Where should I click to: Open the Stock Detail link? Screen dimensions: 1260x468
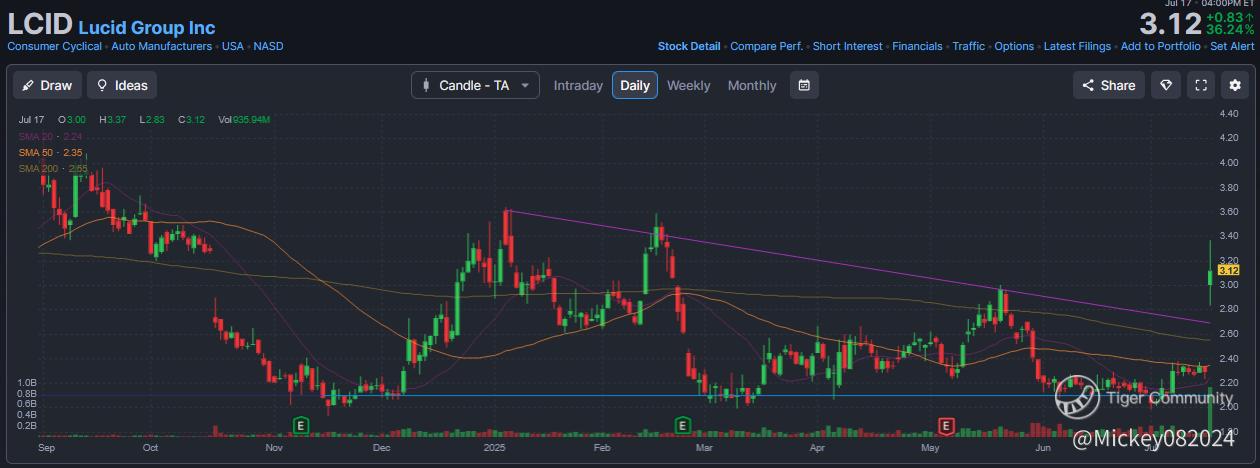[x=689, y=46]
